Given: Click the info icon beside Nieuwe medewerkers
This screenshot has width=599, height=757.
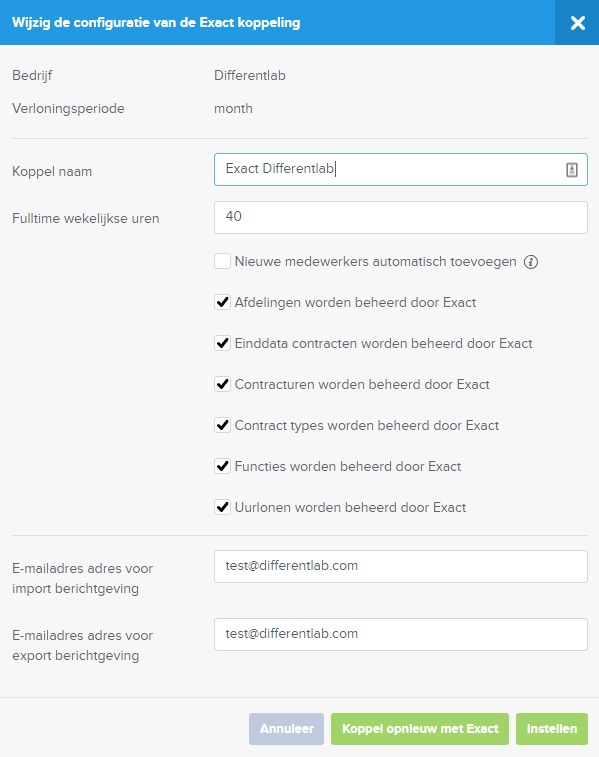Looking at the screenshot, I should coord(531,262).
